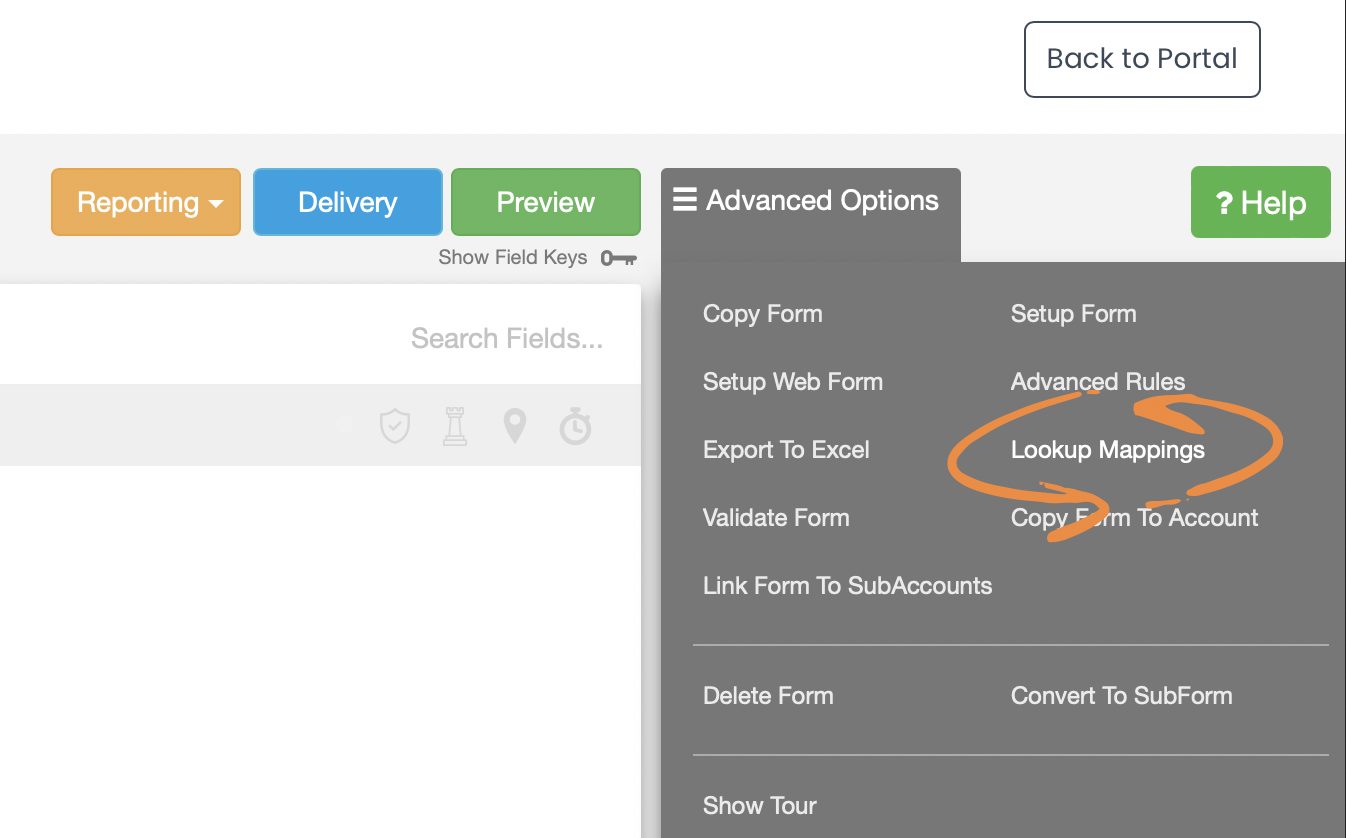Select Lookup Mappings from the menu
Screen dimensions: 1346x838
[1107, 450]
